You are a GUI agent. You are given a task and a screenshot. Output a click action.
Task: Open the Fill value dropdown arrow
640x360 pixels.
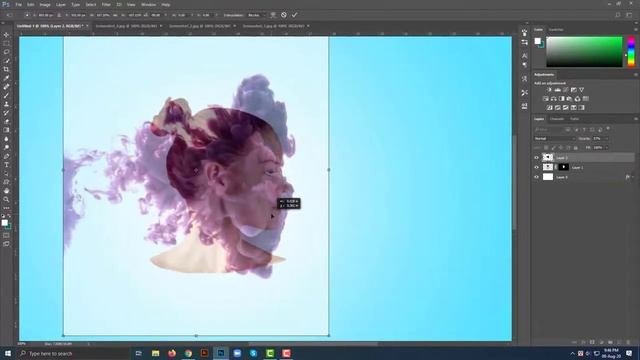(x=606, y=148)
